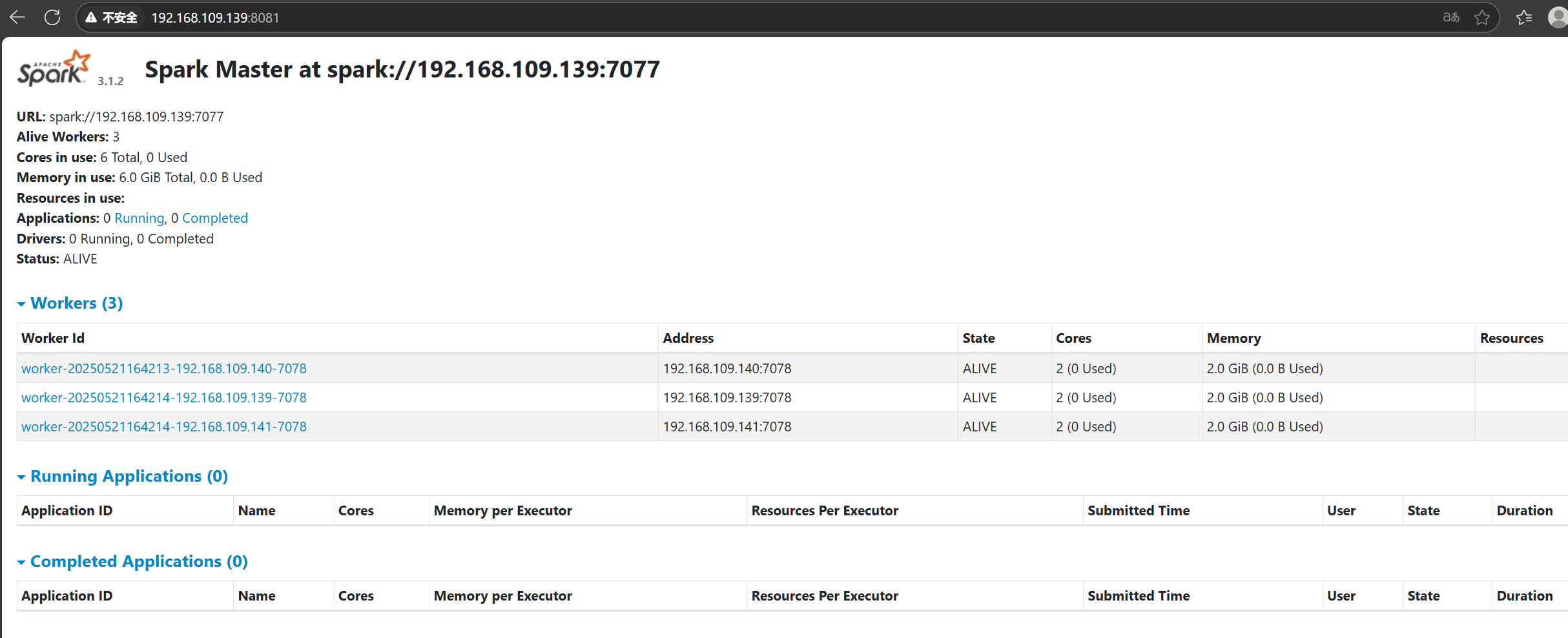
Task: Select the address 192.168.109.140:7078
Action: coord(727,368)
